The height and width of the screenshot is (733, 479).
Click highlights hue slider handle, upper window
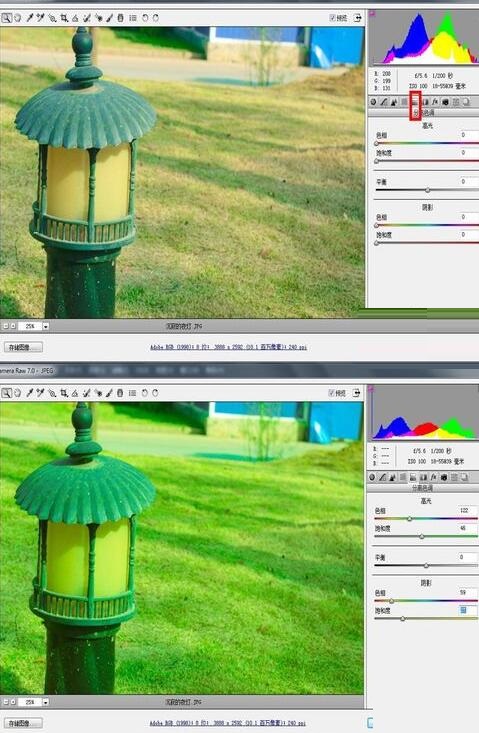(x=377, y=144)
